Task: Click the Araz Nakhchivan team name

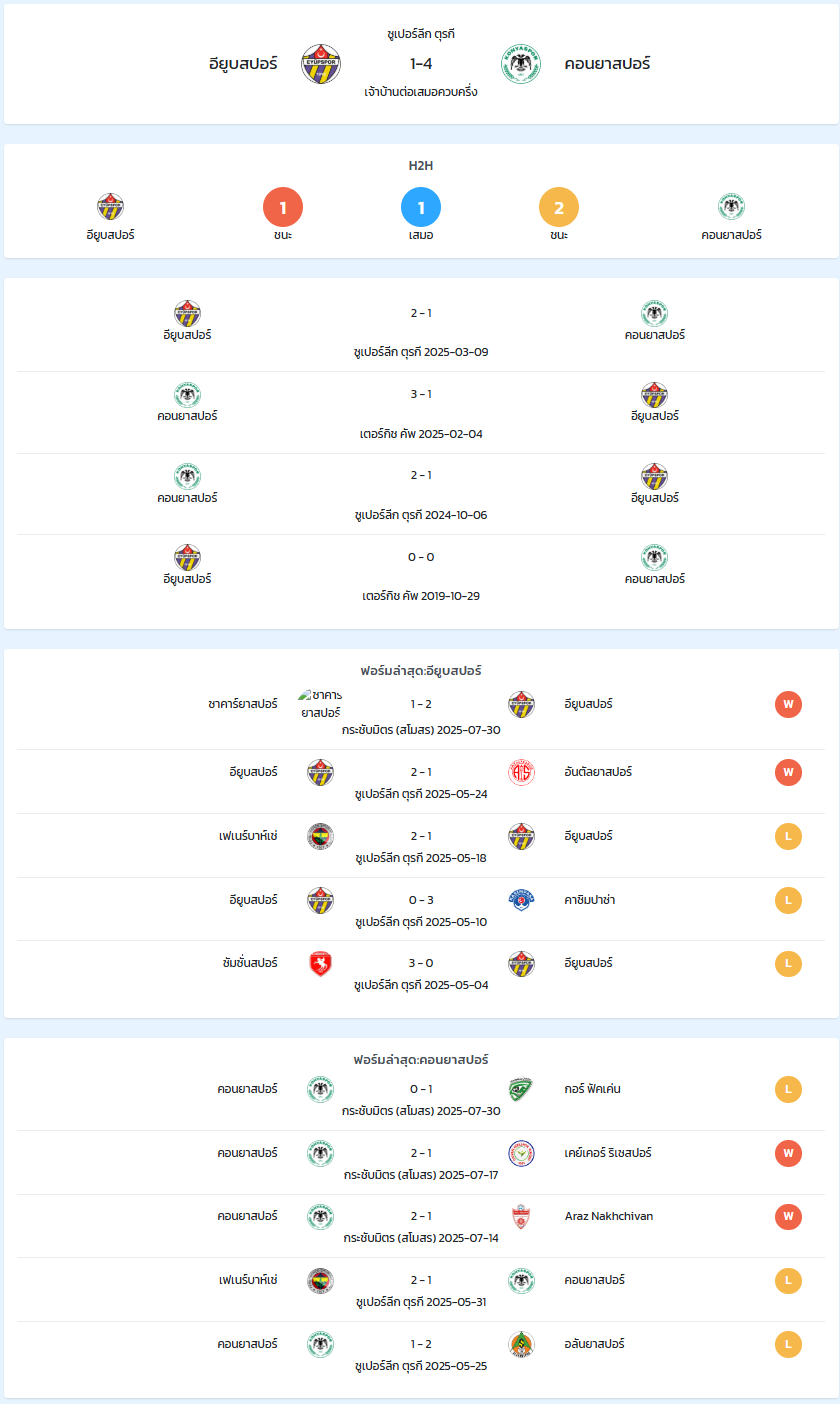Action: [x=611, y=1216]
